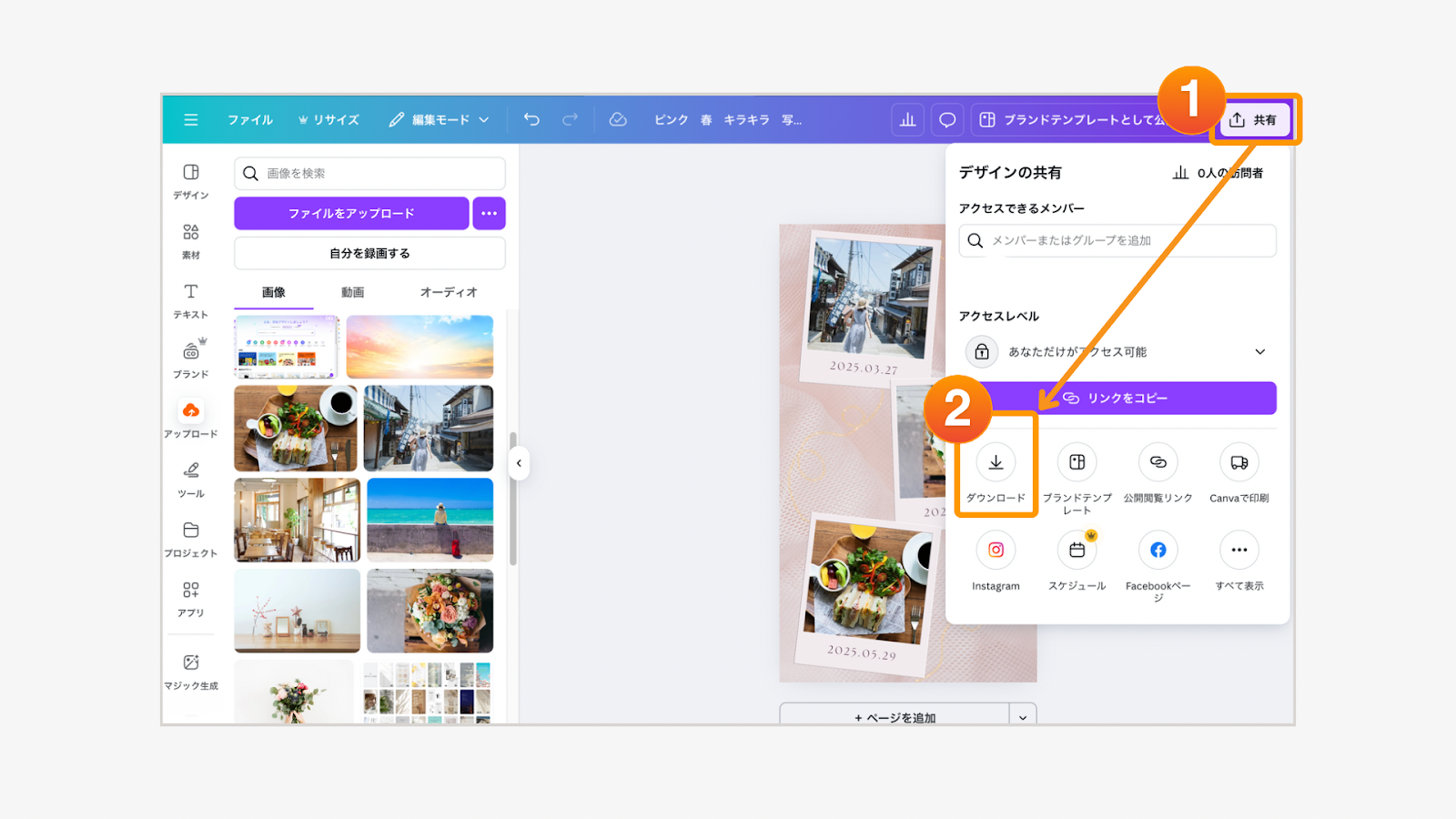Click the スケジュール calendar icon
1456x819 pixels.
[x=1077, y=550]
